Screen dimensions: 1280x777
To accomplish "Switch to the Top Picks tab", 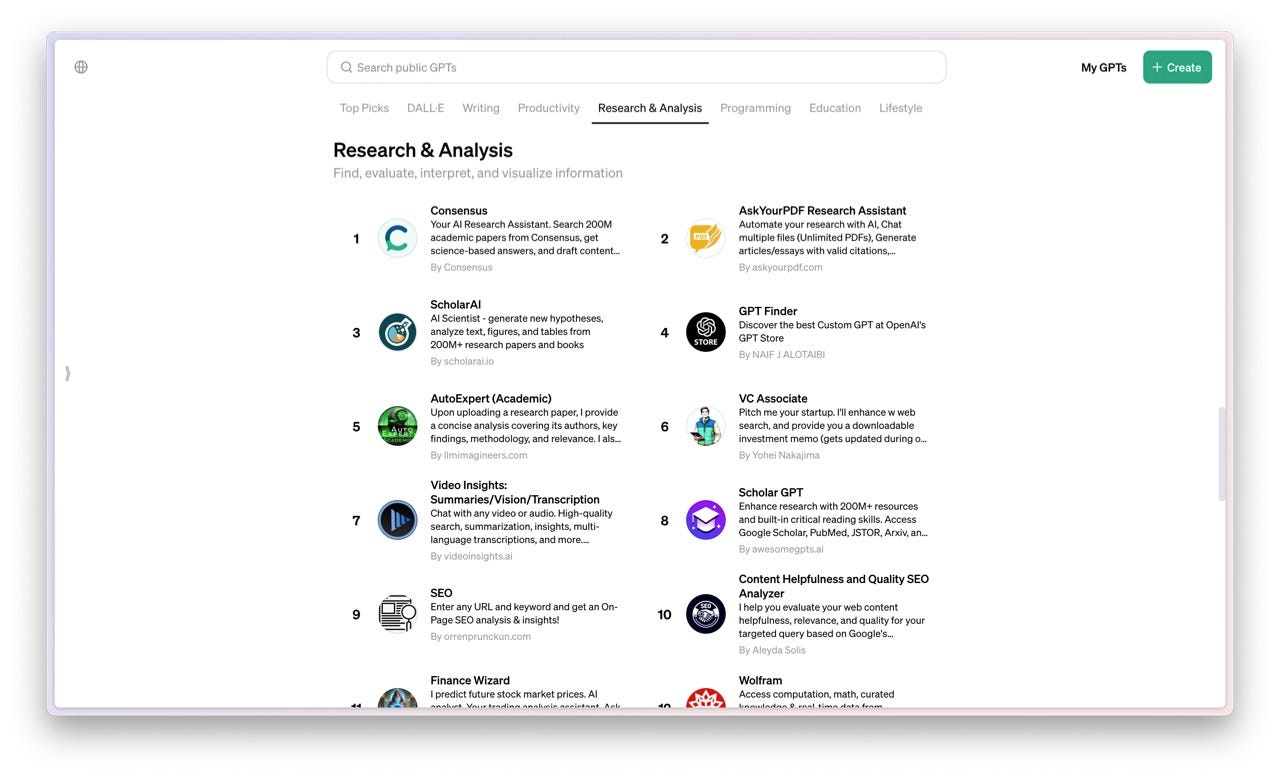I will click(364, 108).
